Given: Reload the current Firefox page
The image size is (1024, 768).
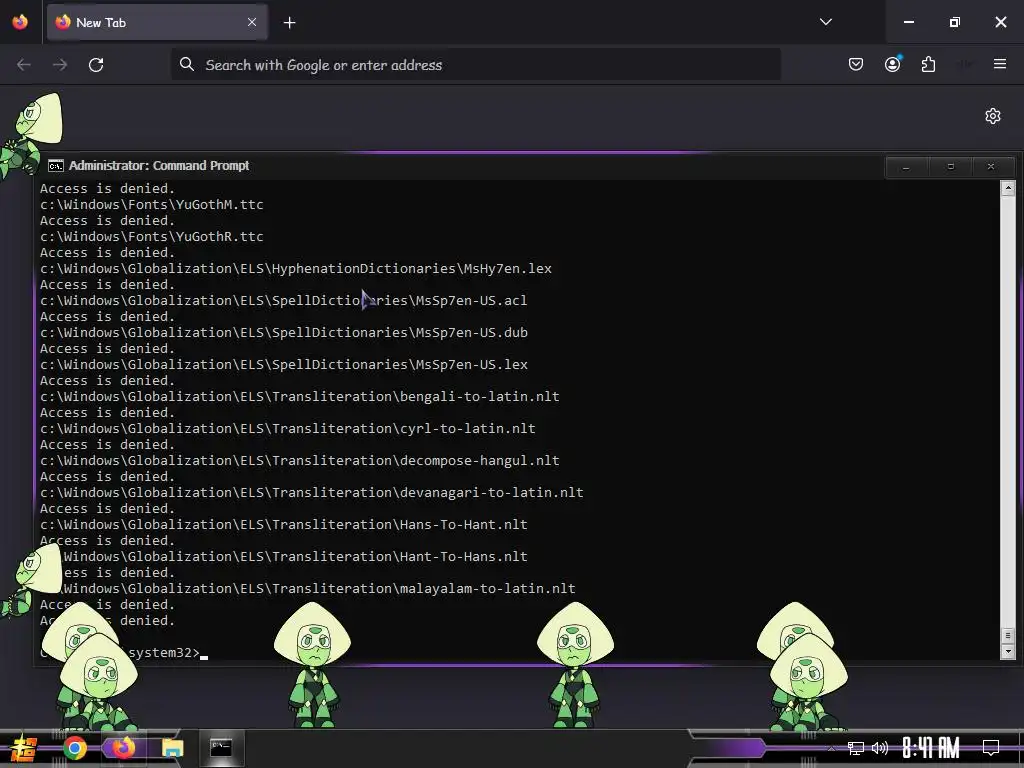Looking at the screenshot, I should point(96,65).
